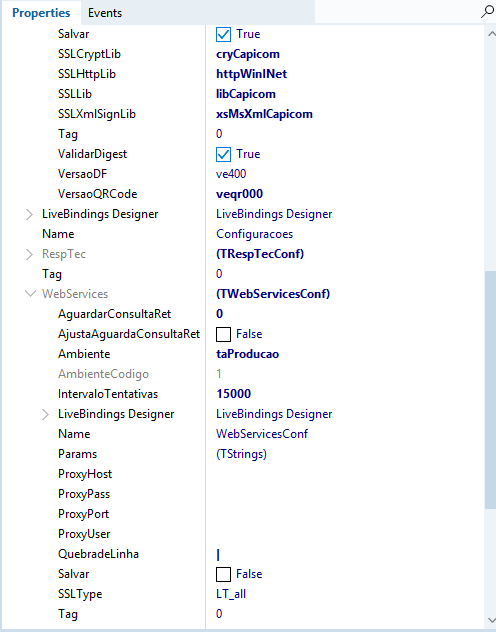Collapse the WebServices property group
This screenshot has width=496, height=632.
[x=30, y=294]
